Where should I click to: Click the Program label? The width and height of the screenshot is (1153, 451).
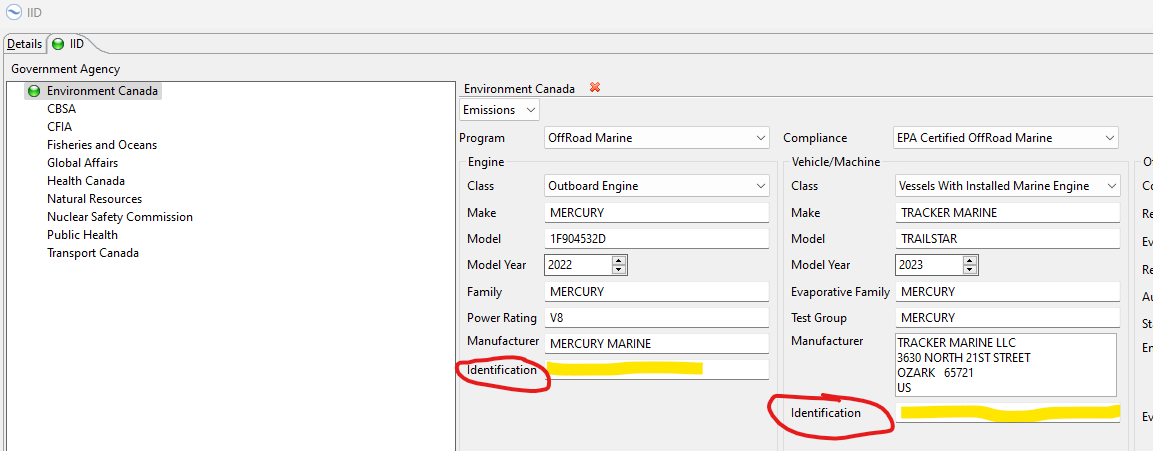pos(482,138)
